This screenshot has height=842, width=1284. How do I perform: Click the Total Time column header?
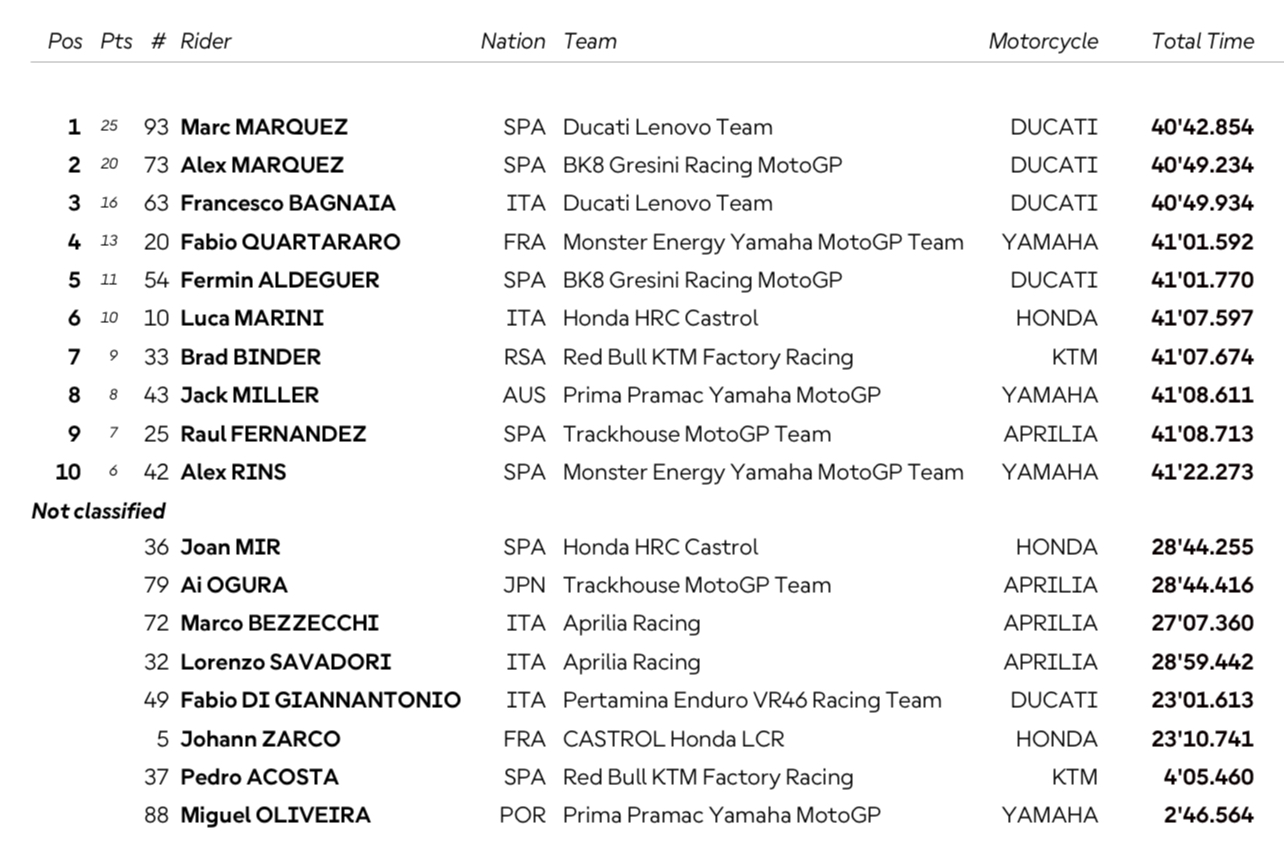coord(1202,41)
